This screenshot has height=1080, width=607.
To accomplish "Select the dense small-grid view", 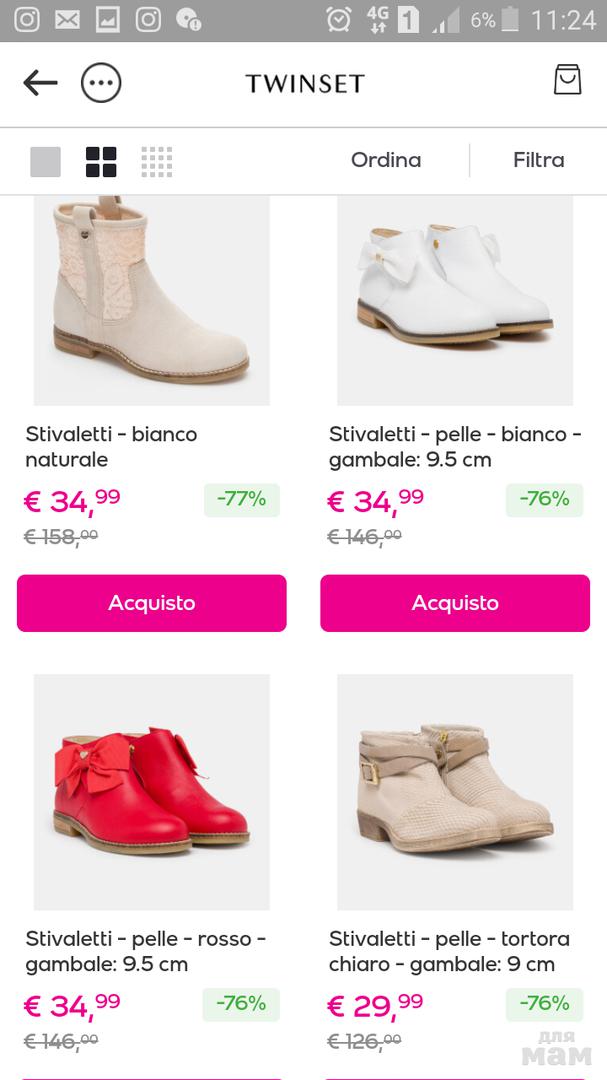I will (x=157, y=162).
